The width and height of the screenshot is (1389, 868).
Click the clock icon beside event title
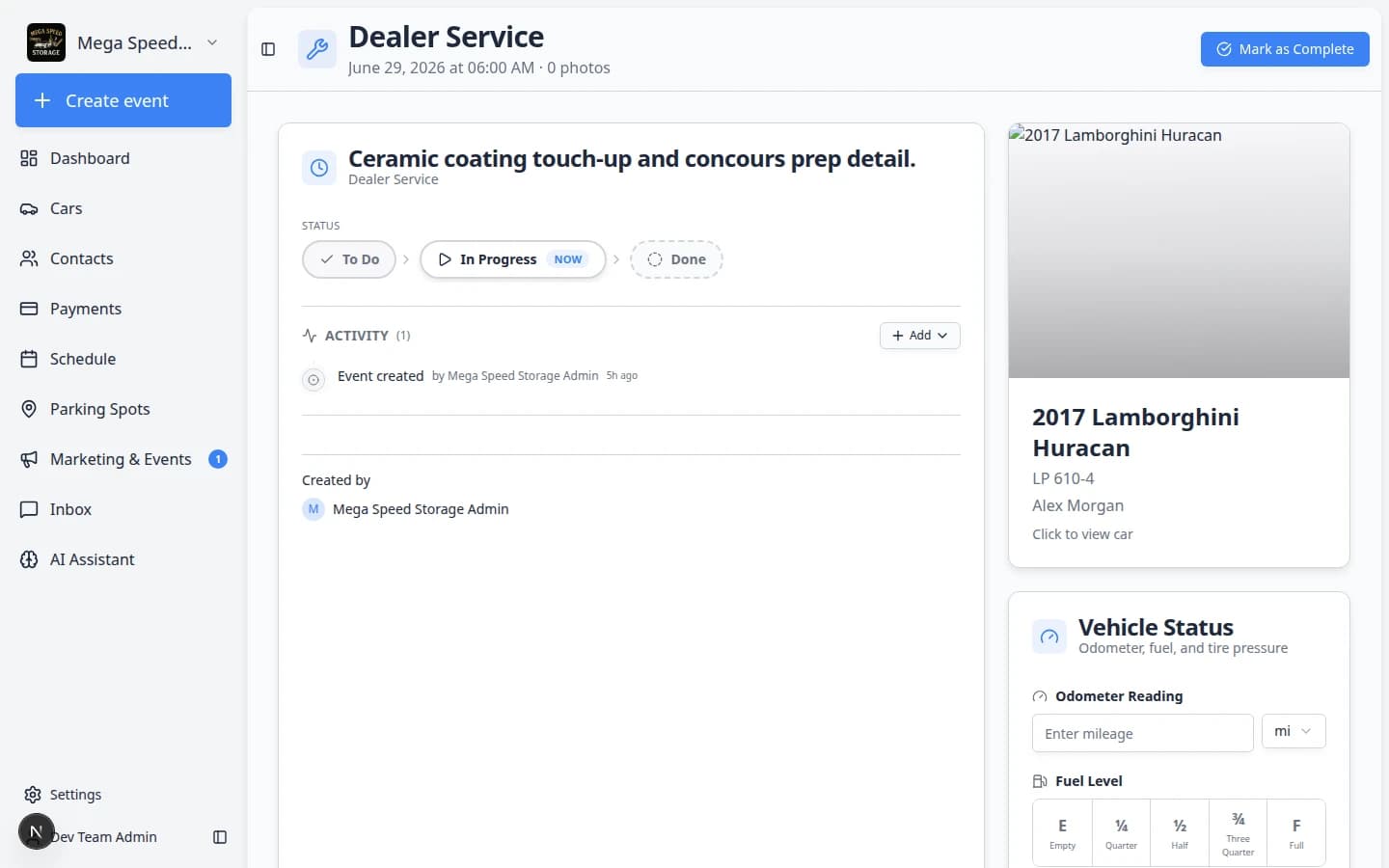coord(319,168)
